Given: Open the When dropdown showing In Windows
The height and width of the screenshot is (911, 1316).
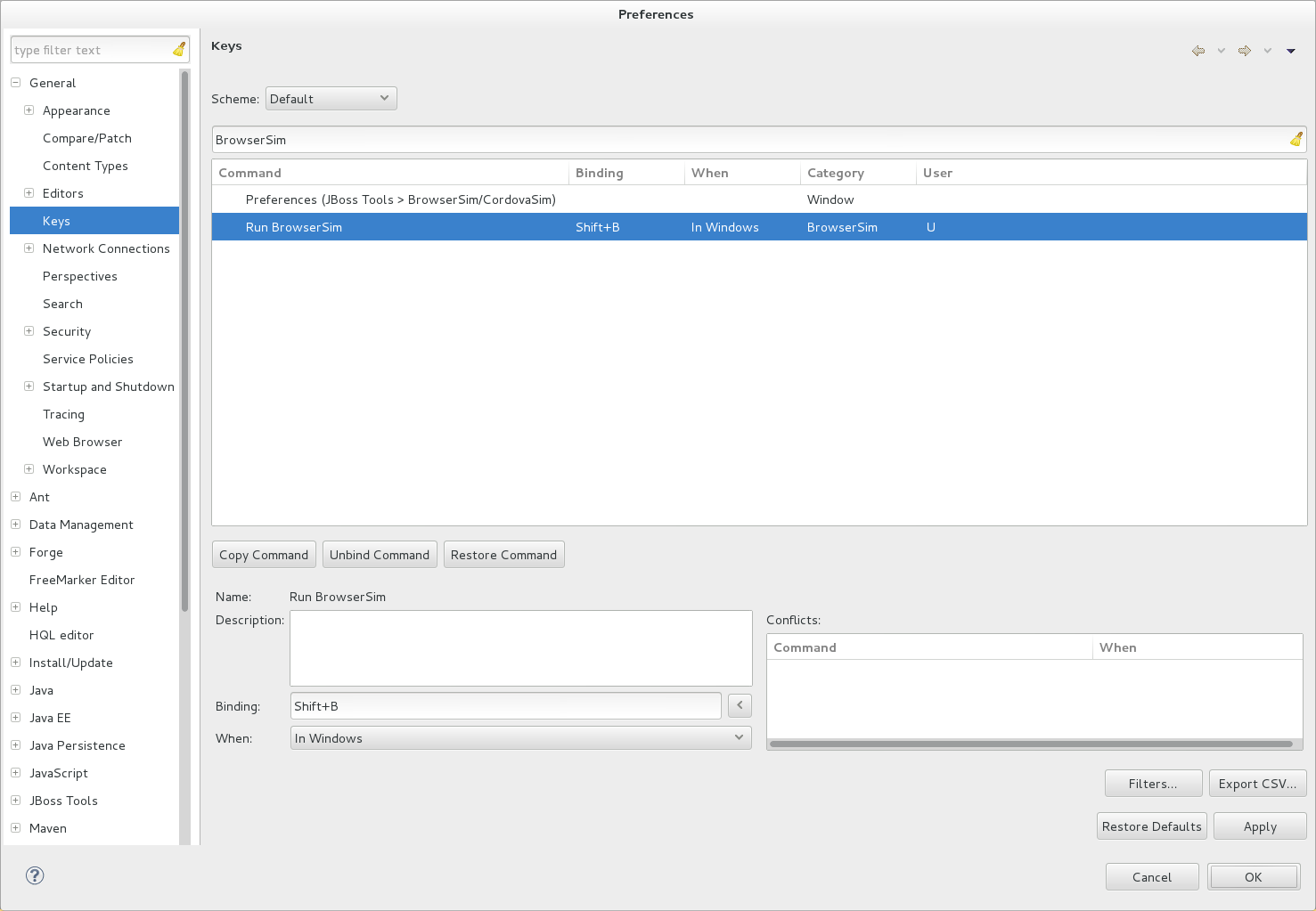Looking at the screenshot, I should pyautogui.click(x=520, y=737).
